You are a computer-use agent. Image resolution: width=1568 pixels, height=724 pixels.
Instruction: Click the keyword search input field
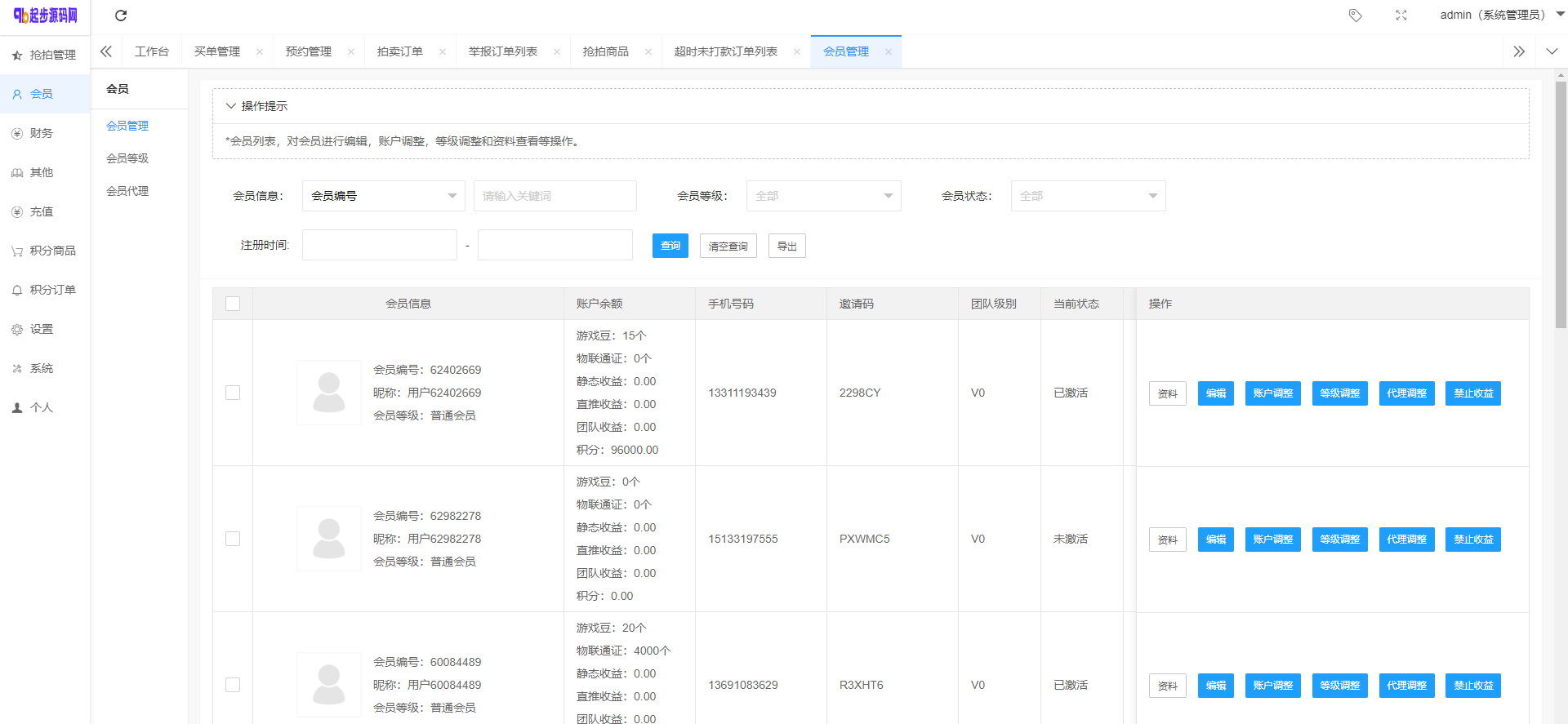coord(555,196)
